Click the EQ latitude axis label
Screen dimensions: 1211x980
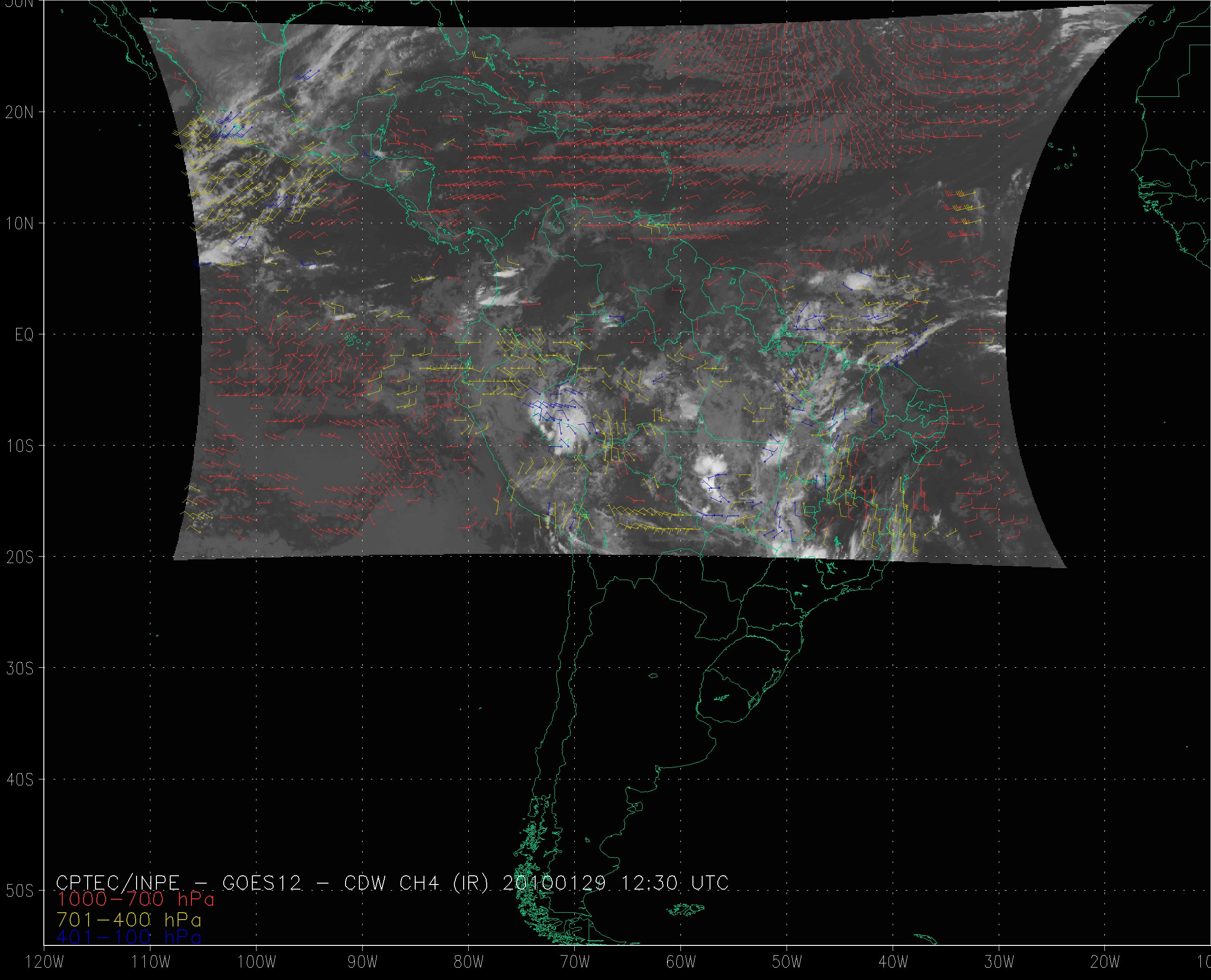coord(24,335)
